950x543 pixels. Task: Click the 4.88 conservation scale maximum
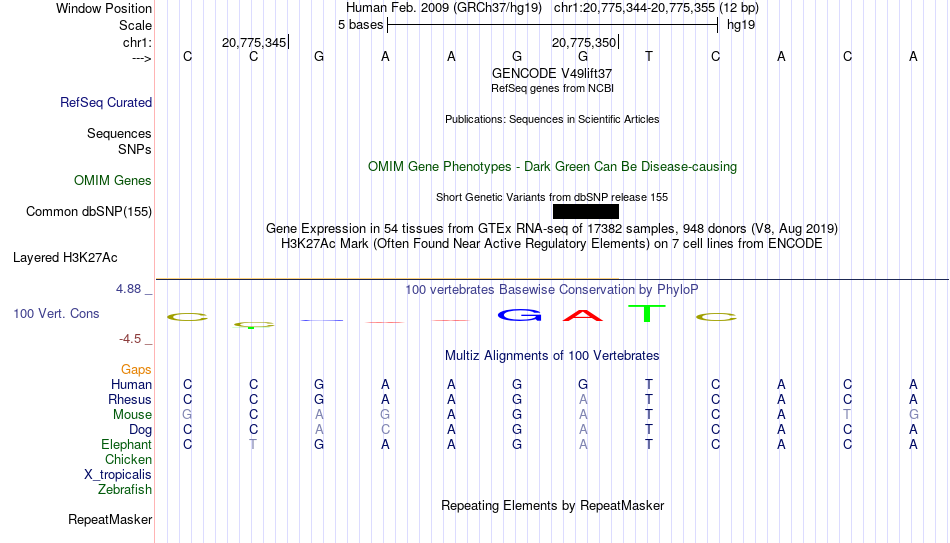pos(129,289)
